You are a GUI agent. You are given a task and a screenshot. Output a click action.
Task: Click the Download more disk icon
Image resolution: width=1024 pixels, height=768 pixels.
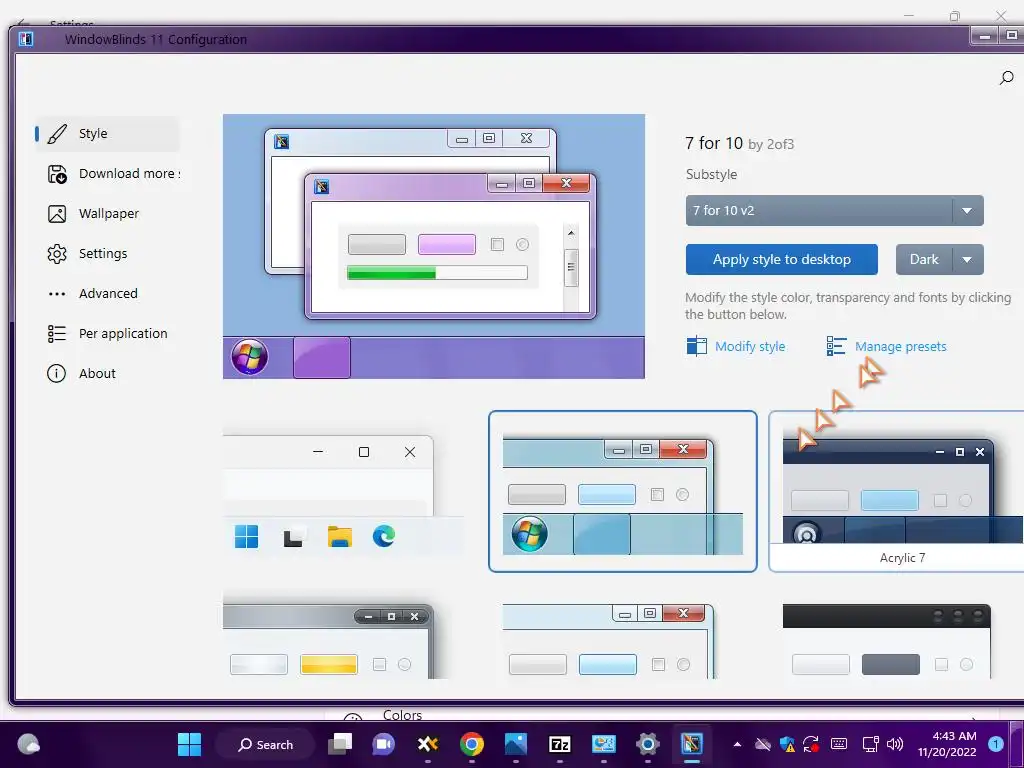coord(57,174)
